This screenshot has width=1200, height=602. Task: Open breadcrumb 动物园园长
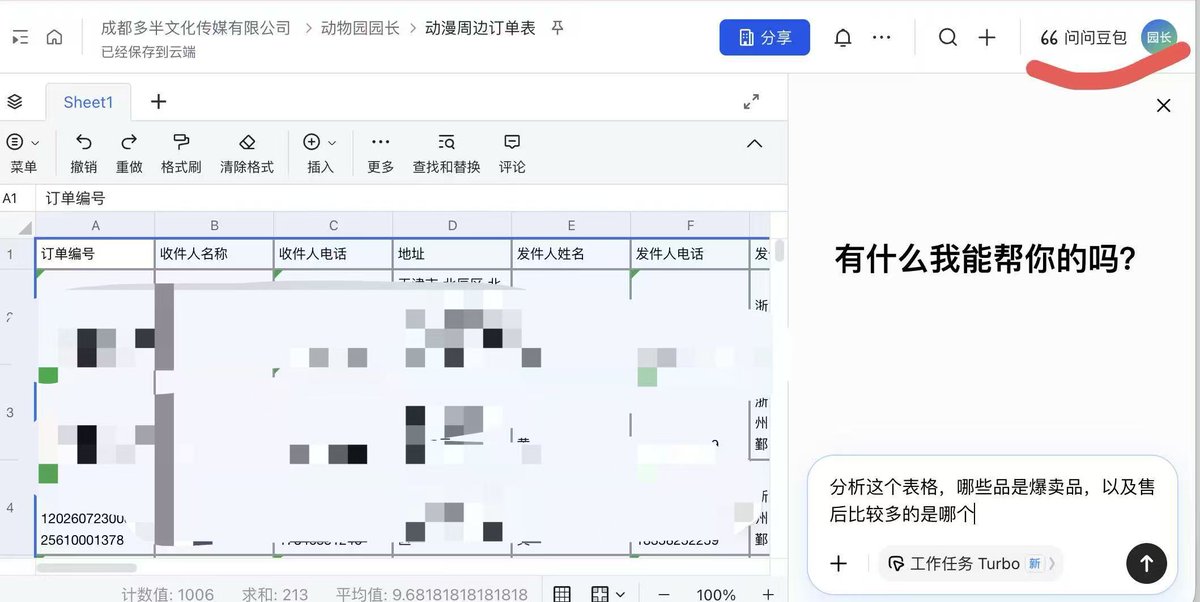pyautogui.click(x=360, y=28)
